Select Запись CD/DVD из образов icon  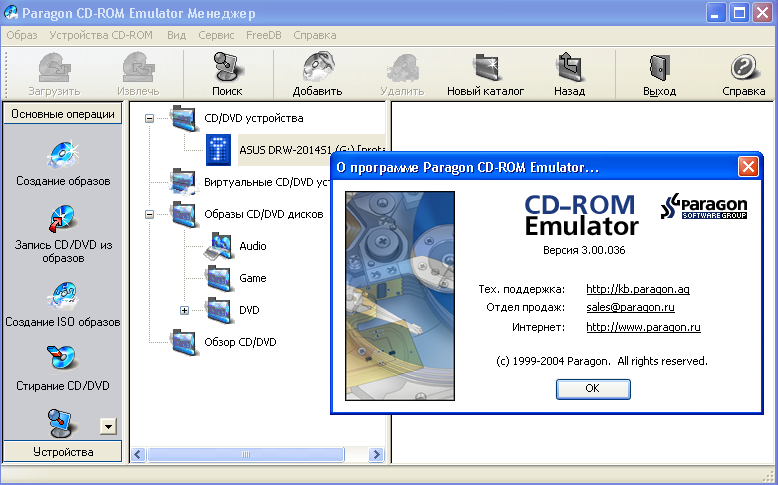[63, 219]
